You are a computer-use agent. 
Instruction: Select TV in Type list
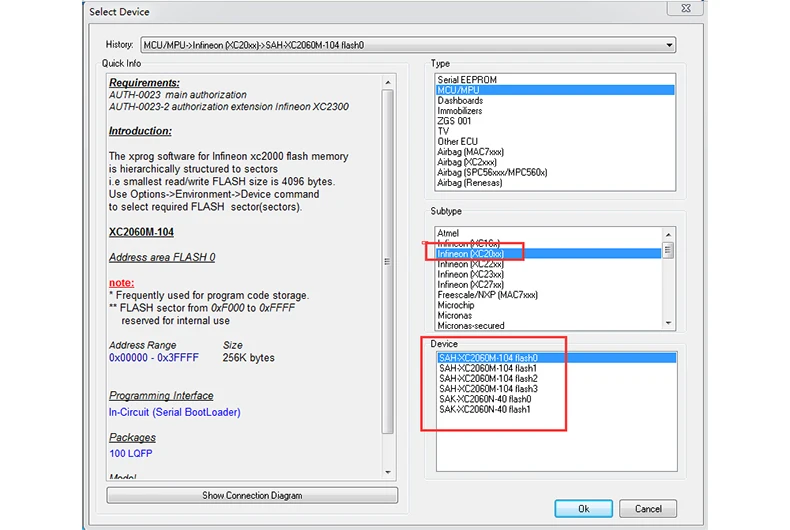point(554,131)
